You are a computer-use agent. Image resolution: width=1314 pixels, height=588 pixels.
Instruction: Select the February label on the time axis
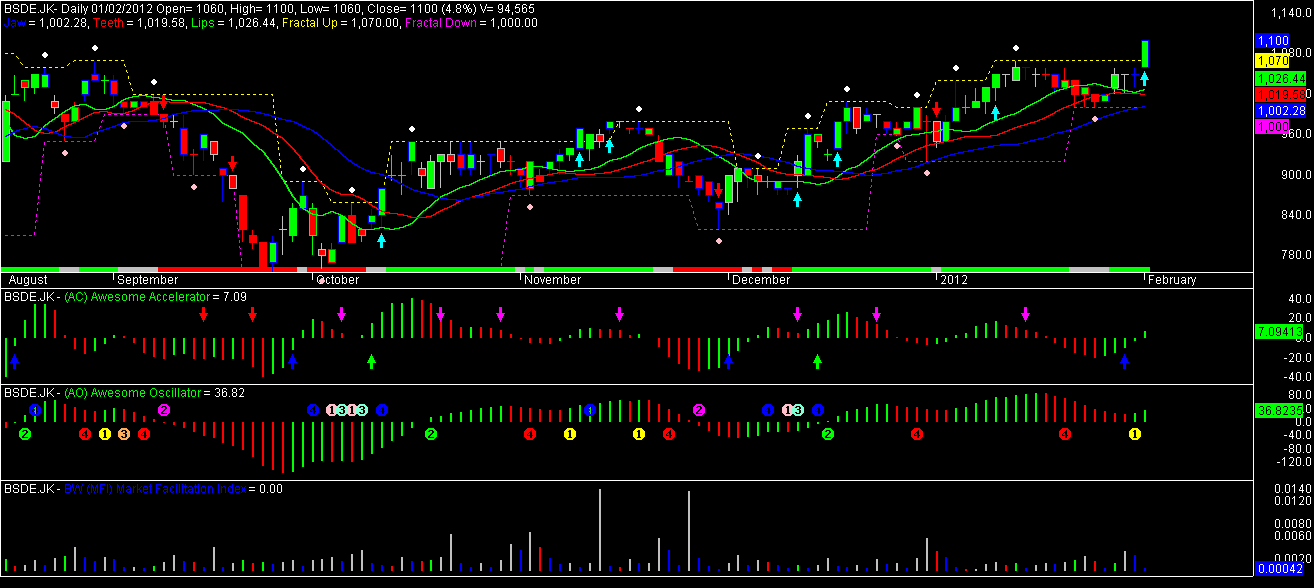coord(1172,280)
